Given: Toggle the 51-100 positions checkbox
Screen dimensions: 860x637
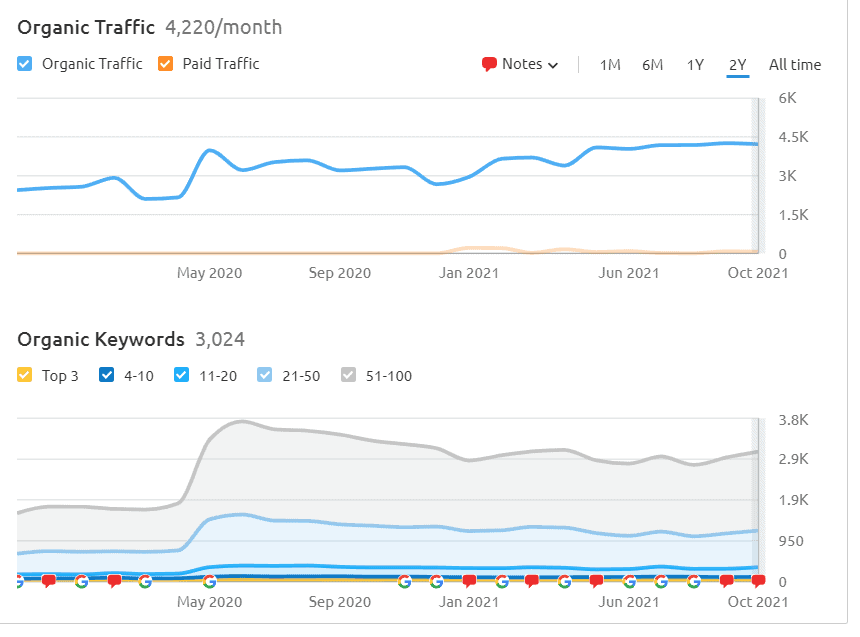Looking at the screenshot, I should tap(348, 375).
